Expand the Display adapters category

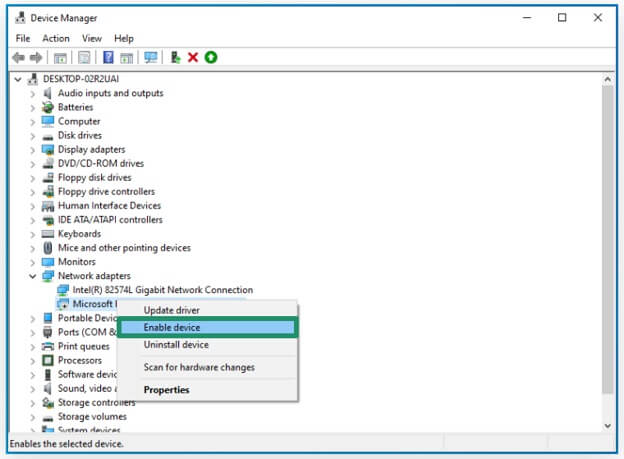click(33, 150)
